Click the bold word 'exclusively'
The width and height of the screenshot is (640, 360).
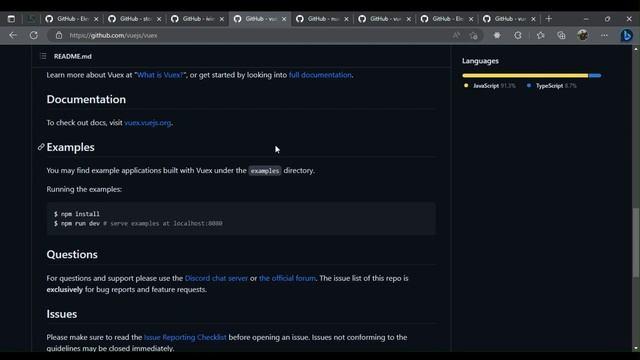click(64, 290)
